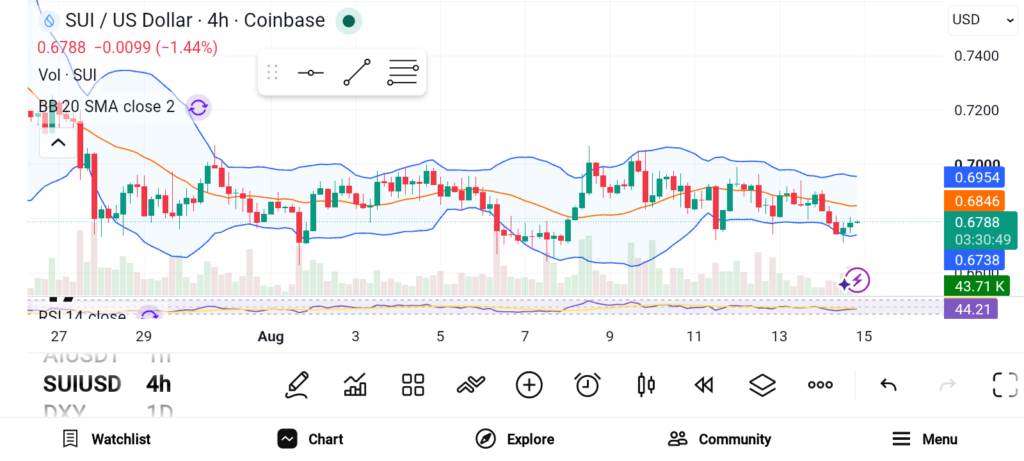
Task: Start bar replay with rewind icon
Action: [703, 385]
